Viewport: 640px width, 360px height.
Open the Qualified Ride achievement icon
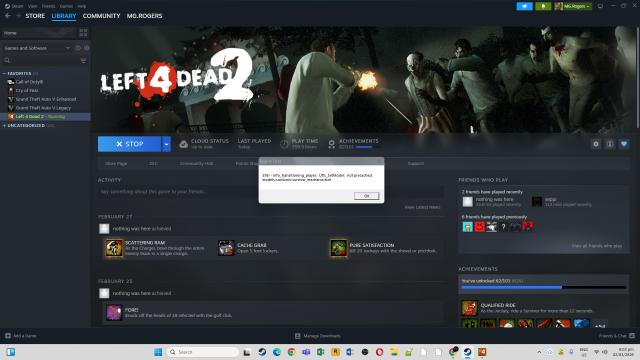[x=469, y=308]
